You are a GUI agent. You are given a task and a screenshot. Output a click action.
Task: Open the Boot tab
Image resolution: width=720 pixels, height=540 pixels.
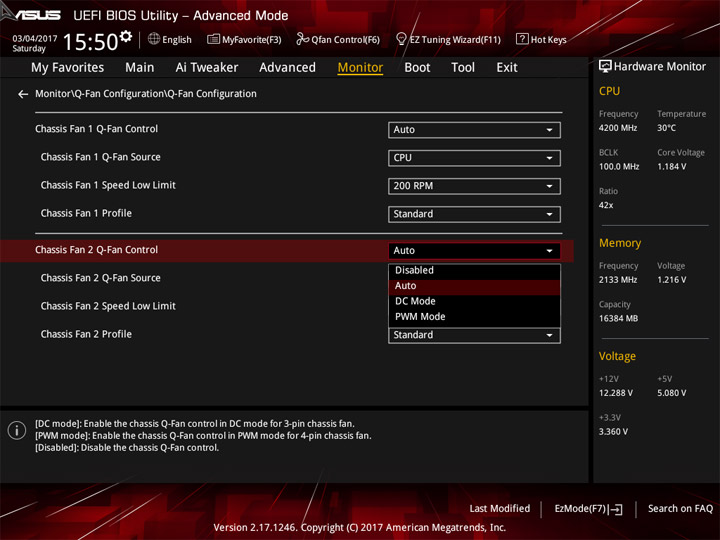click(417, 68)
